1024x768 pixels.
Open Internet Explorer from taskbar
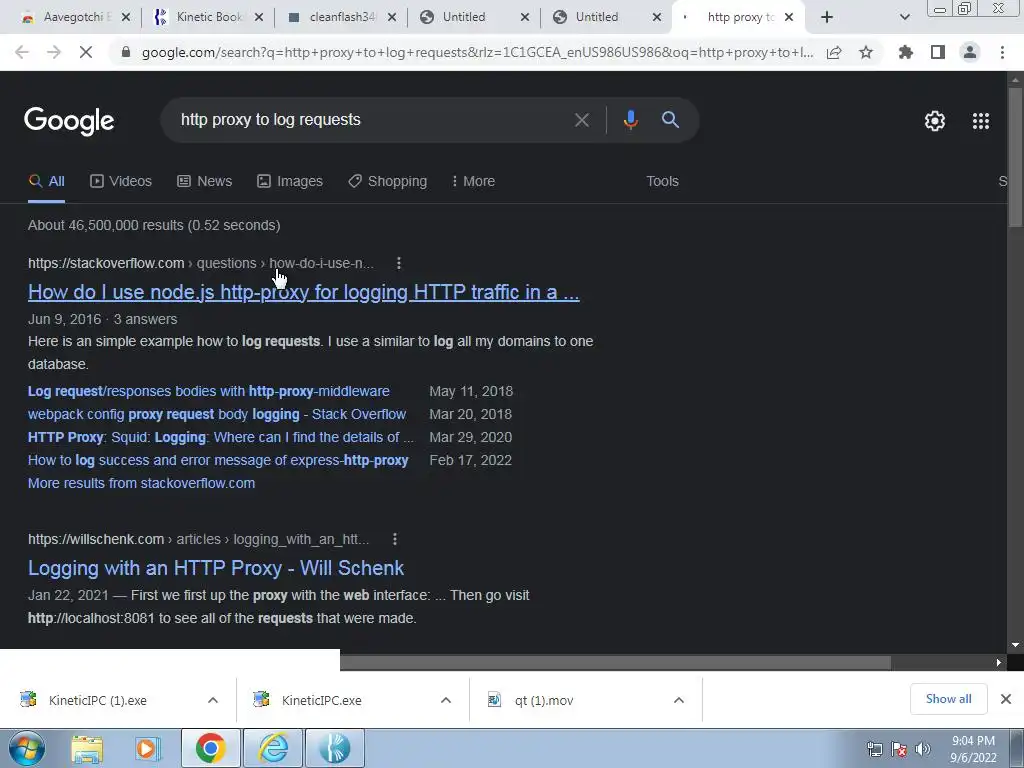[x=273, y=748]
